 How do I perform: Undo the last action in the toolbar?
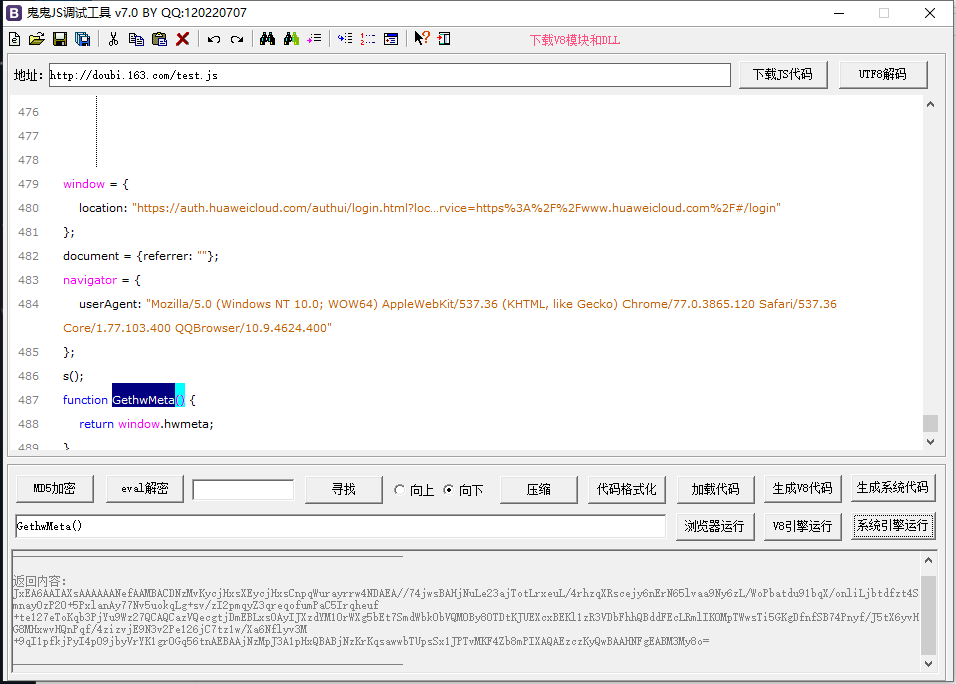214,39
